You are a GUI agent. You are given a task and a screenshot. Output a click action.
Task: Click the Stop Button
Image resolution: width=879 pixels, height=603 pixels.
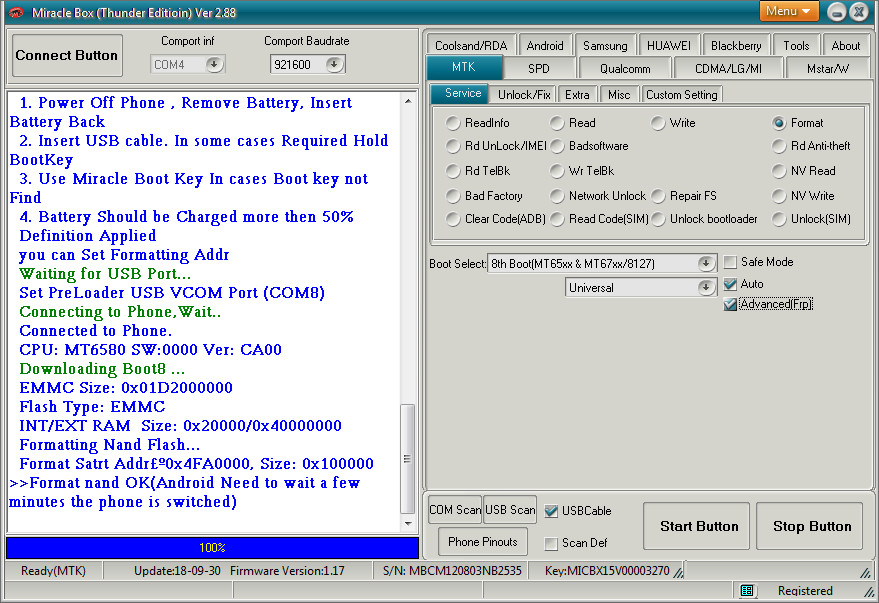coord(809,526)
